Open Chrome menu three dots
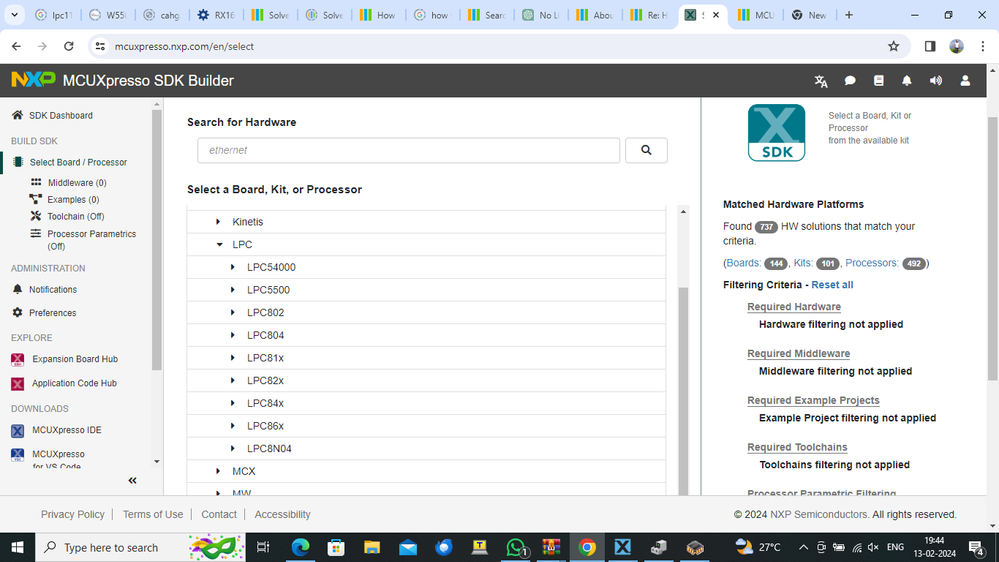The height and width of the screenshot is (562, 999). coord(982,46)
